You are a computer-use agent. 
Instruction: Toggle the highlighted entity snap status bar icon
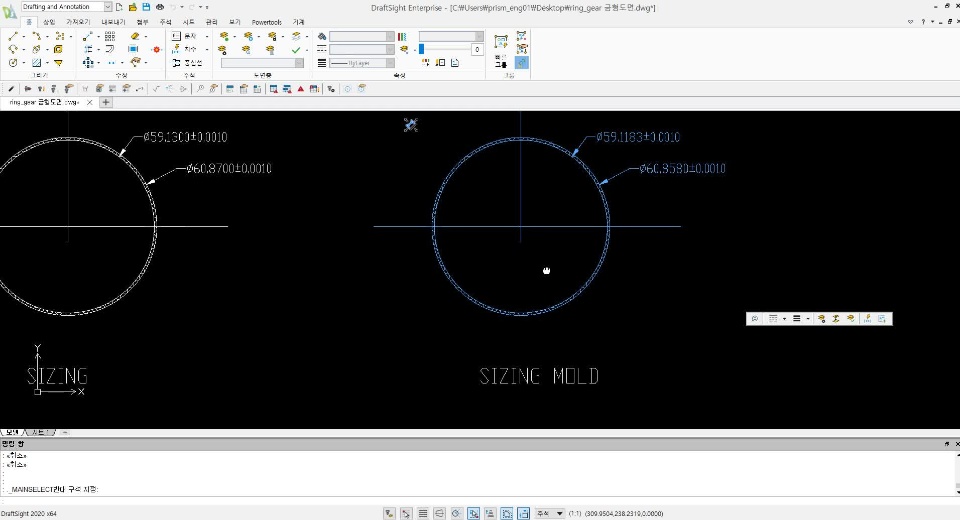coord(473,513)
